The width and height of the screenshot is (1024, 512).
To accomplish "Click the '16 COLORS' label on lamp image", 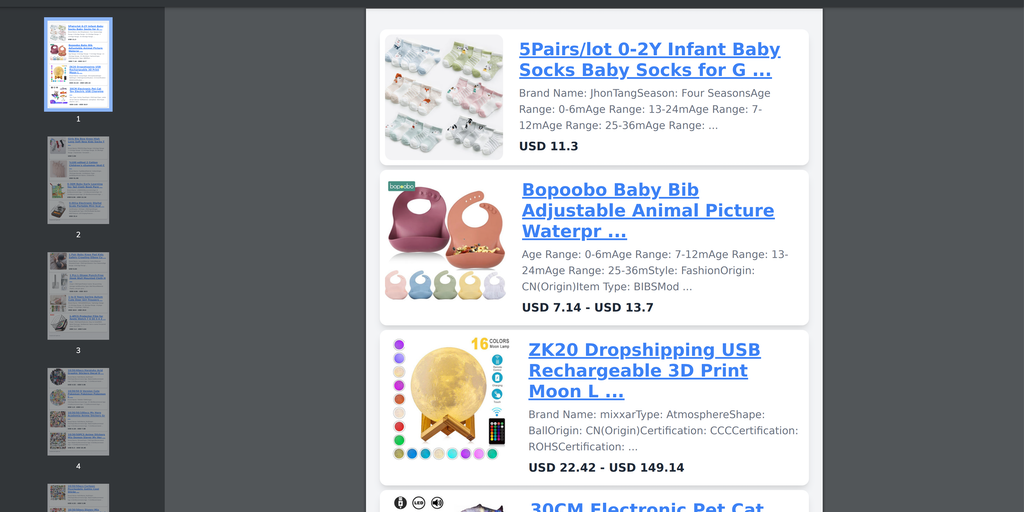I will [x=490, y=344].
